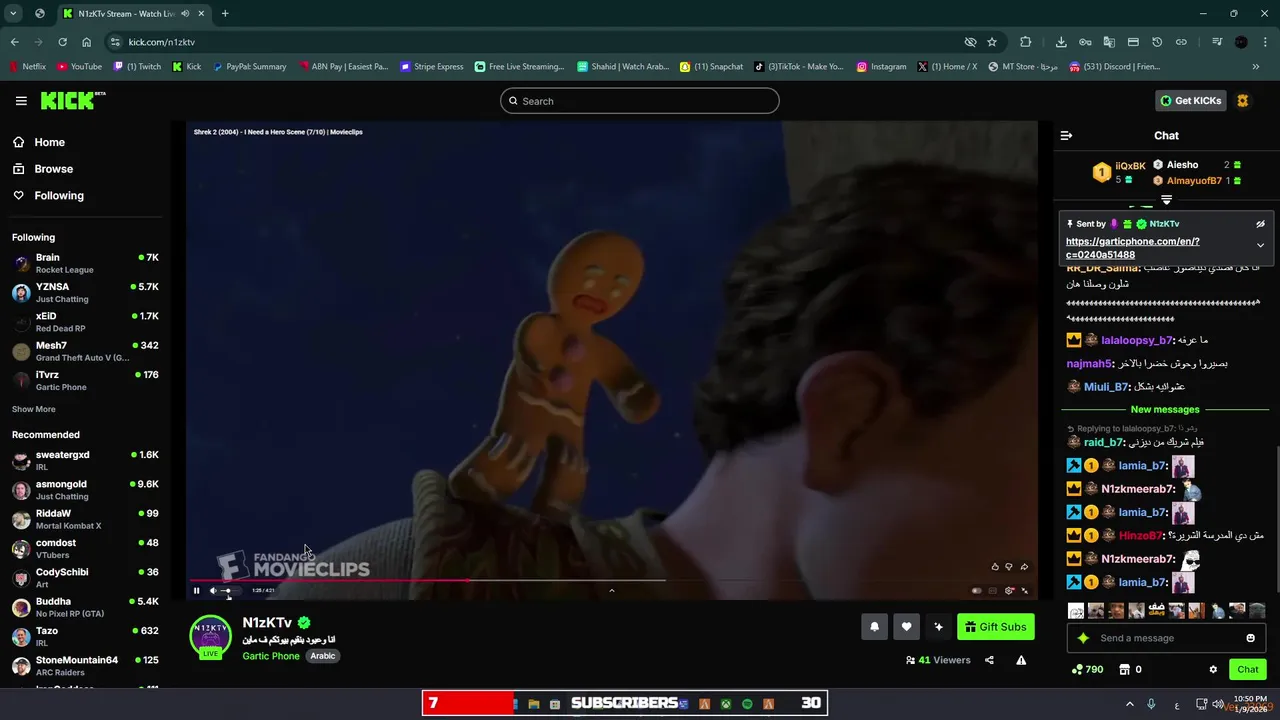Mute the player volume speaker icon

coord(212,590)
